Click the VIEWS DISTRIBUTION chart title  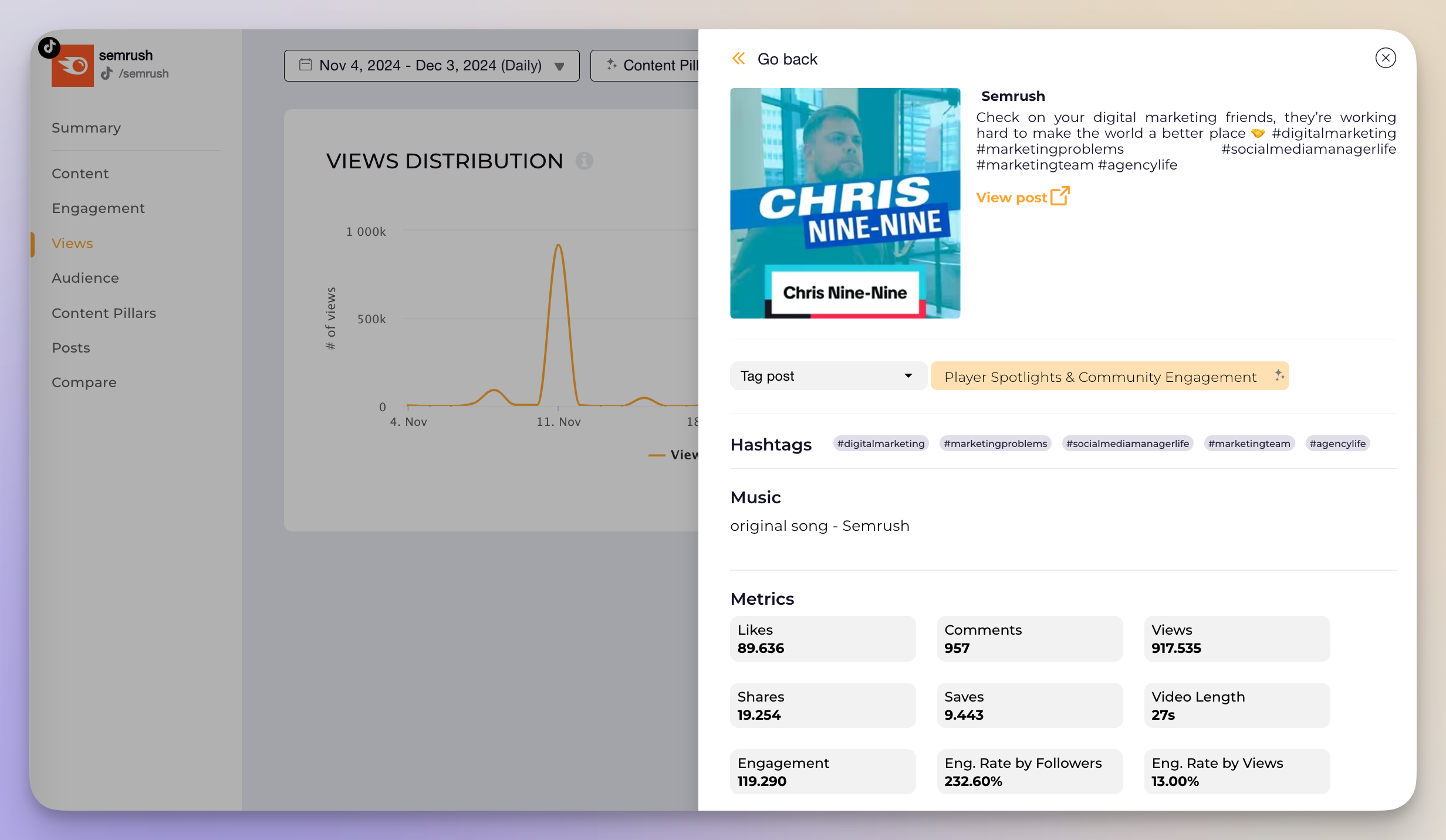[445, 161]
